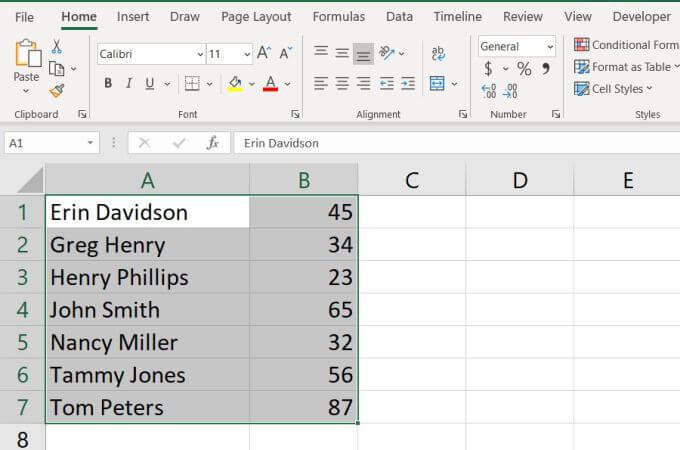Click Merge & Center icon
Image resolution: width=680 pixels, height=450 pixels.
(437, 83)
